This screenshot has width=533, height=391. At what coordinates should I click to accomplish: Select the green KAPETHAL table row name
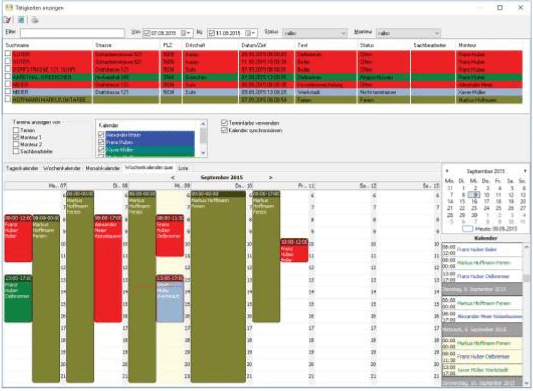click(x=52, y=77)
